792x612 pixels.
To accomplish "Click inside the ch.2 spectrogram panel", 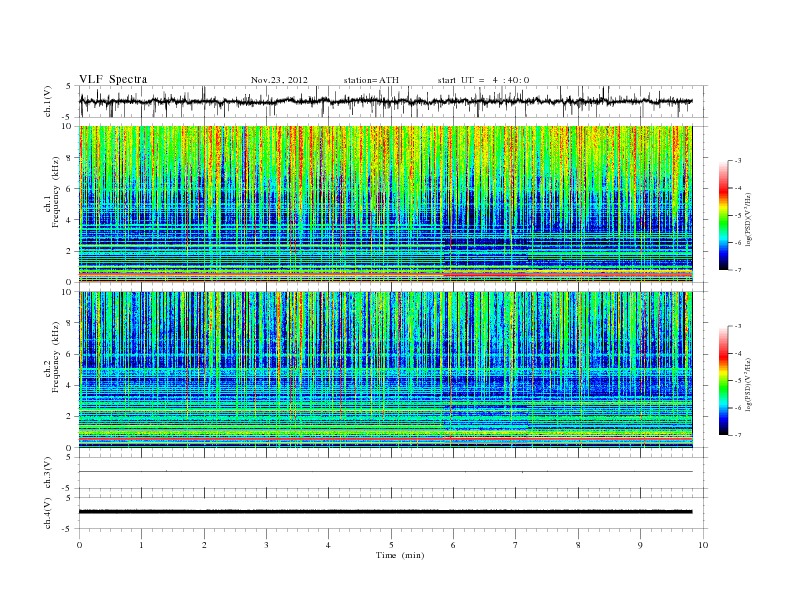I will pyautogui.click(x=385, y=370).
